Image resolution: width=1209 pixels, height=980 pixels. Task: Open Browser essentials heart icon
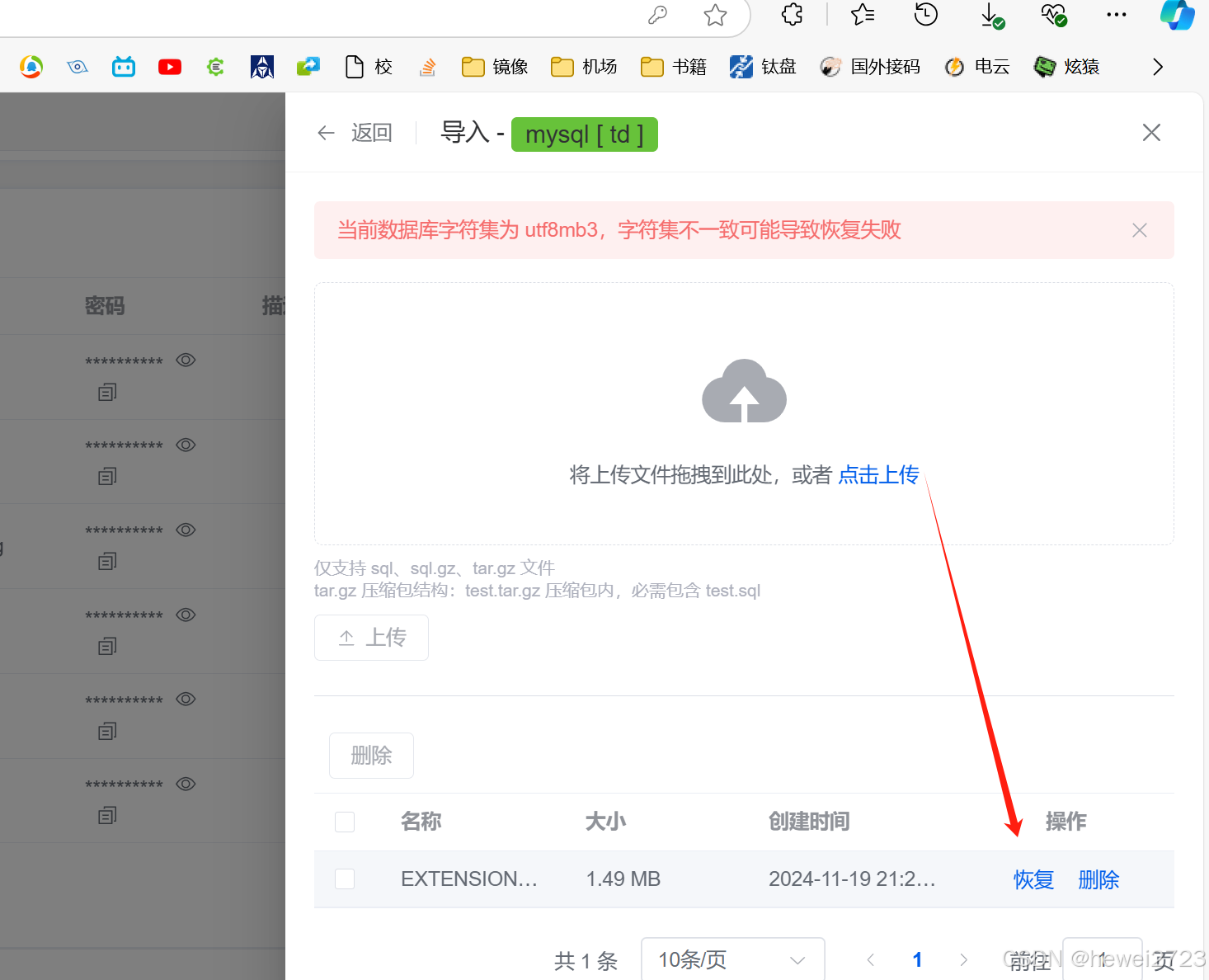tap(1053, 15)
